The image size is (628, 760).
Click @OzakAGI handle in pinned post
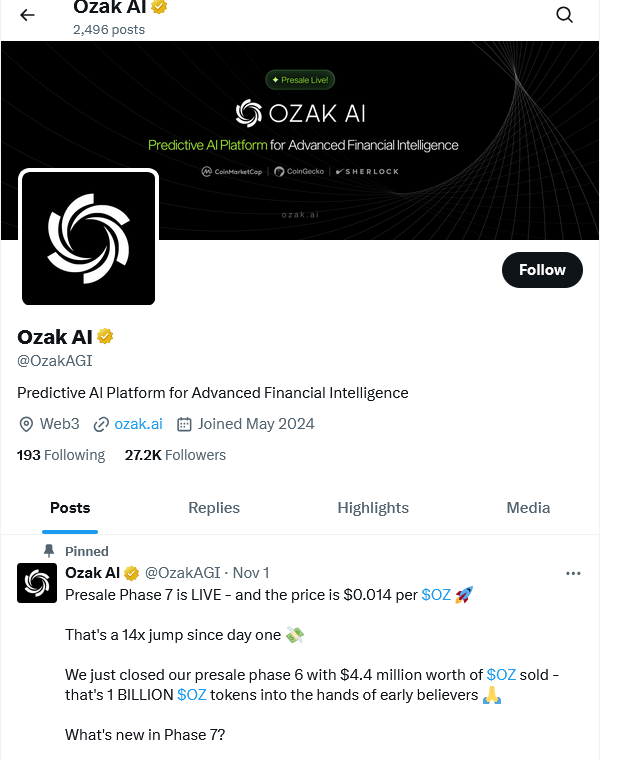(183, 573)
